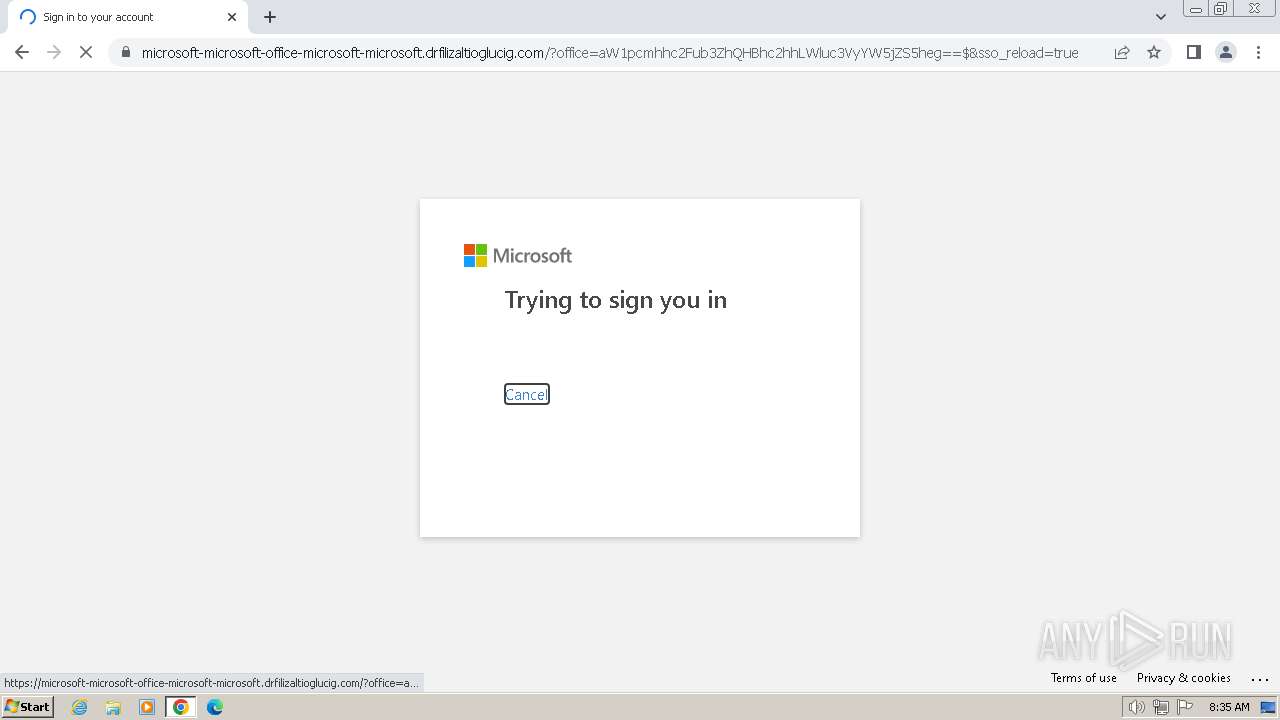Click 'Trying to sign you in' heading
This screenshot has height=720, width=1280.
[x=616, y=300]
